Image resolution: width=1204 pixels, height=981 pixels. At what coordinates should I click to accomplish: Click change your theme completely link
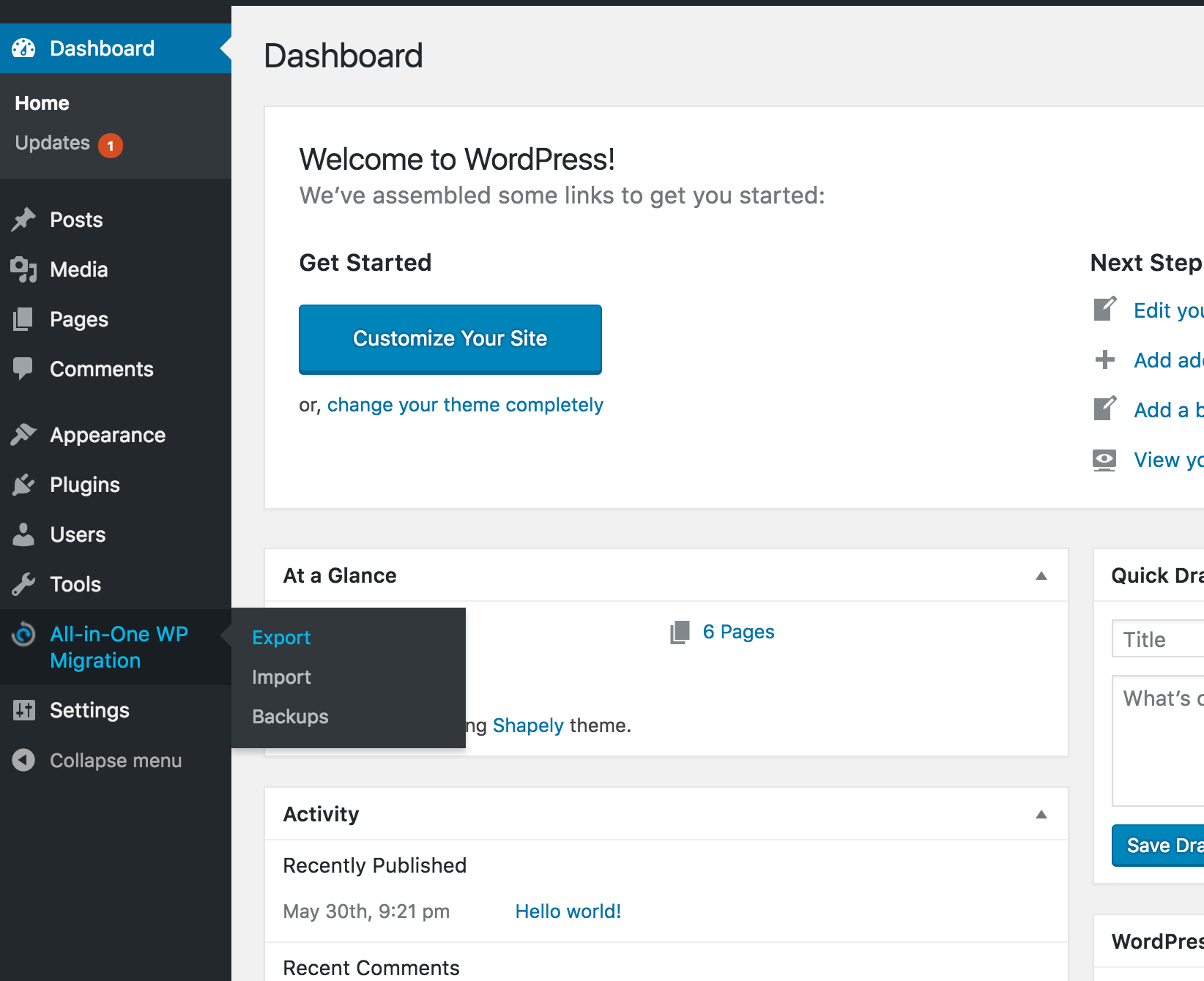[465, 405]
